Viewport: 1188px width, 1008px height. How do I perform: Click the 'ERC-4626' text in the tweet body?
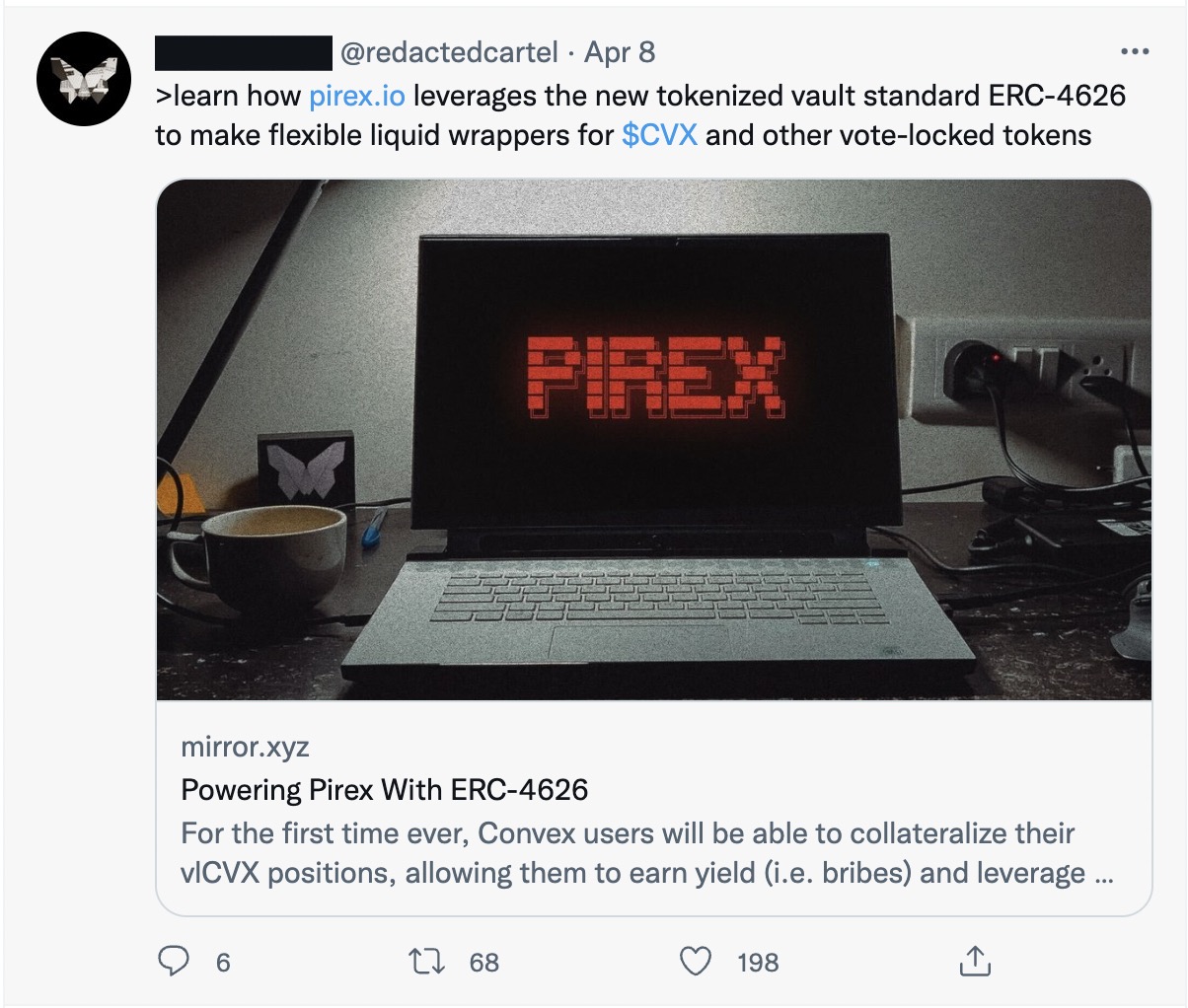tap(1057, 96)
